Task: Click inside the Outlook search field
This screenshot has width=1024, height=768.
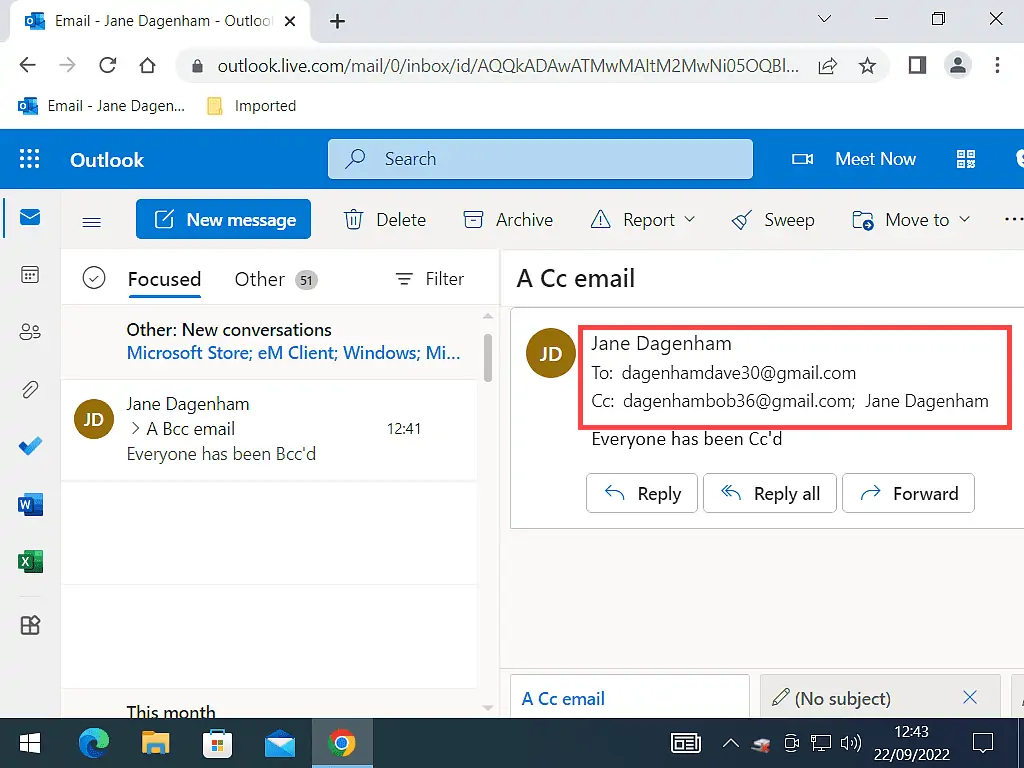Action: 540,159
